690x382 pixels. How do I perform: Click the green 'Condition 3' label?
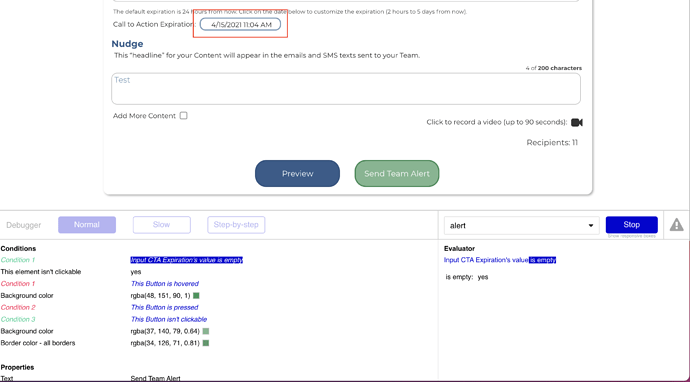(18, 320)
